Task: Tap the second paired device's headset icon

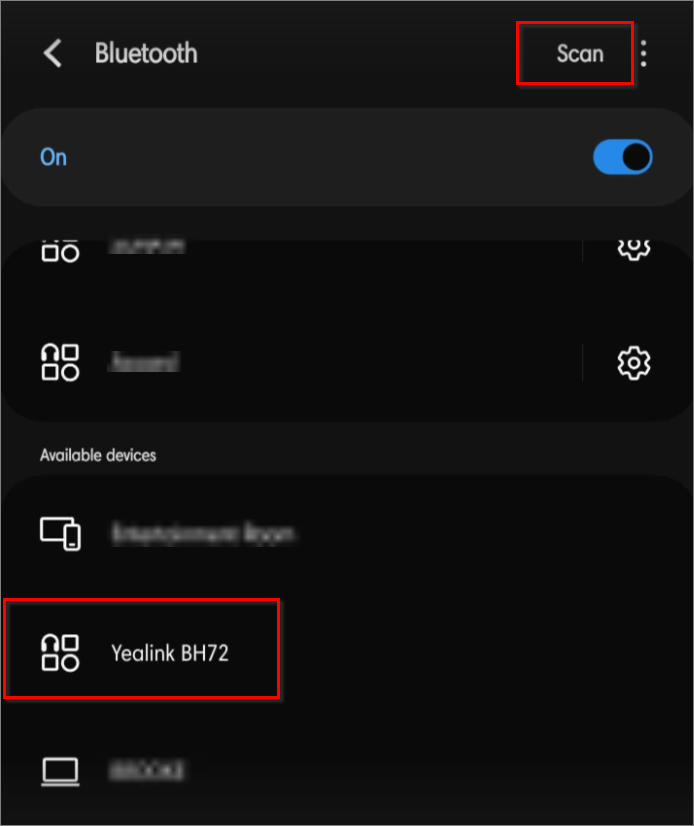Action: tap(59, 363)
